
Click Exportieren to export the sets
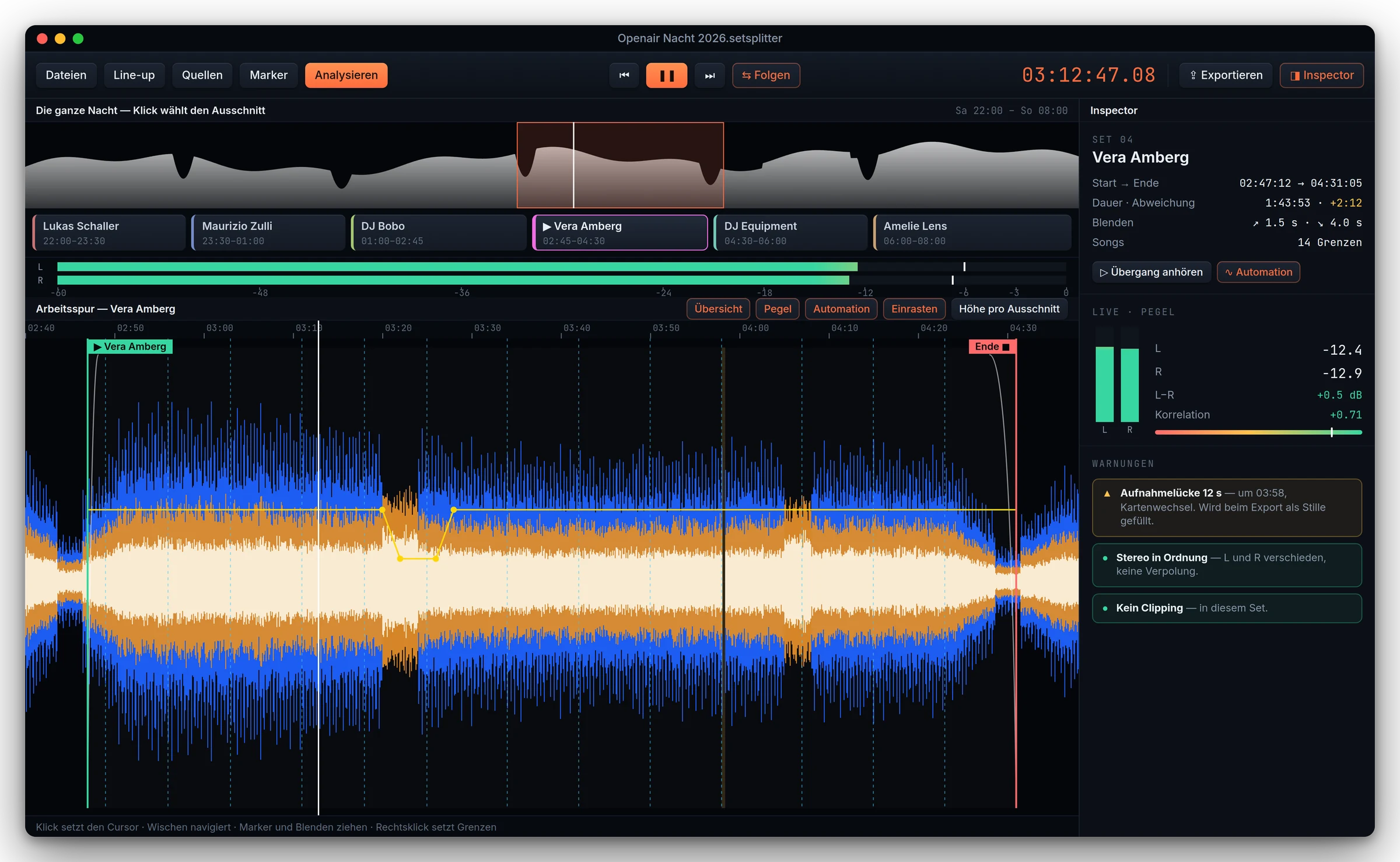(x=1226, y=75)
